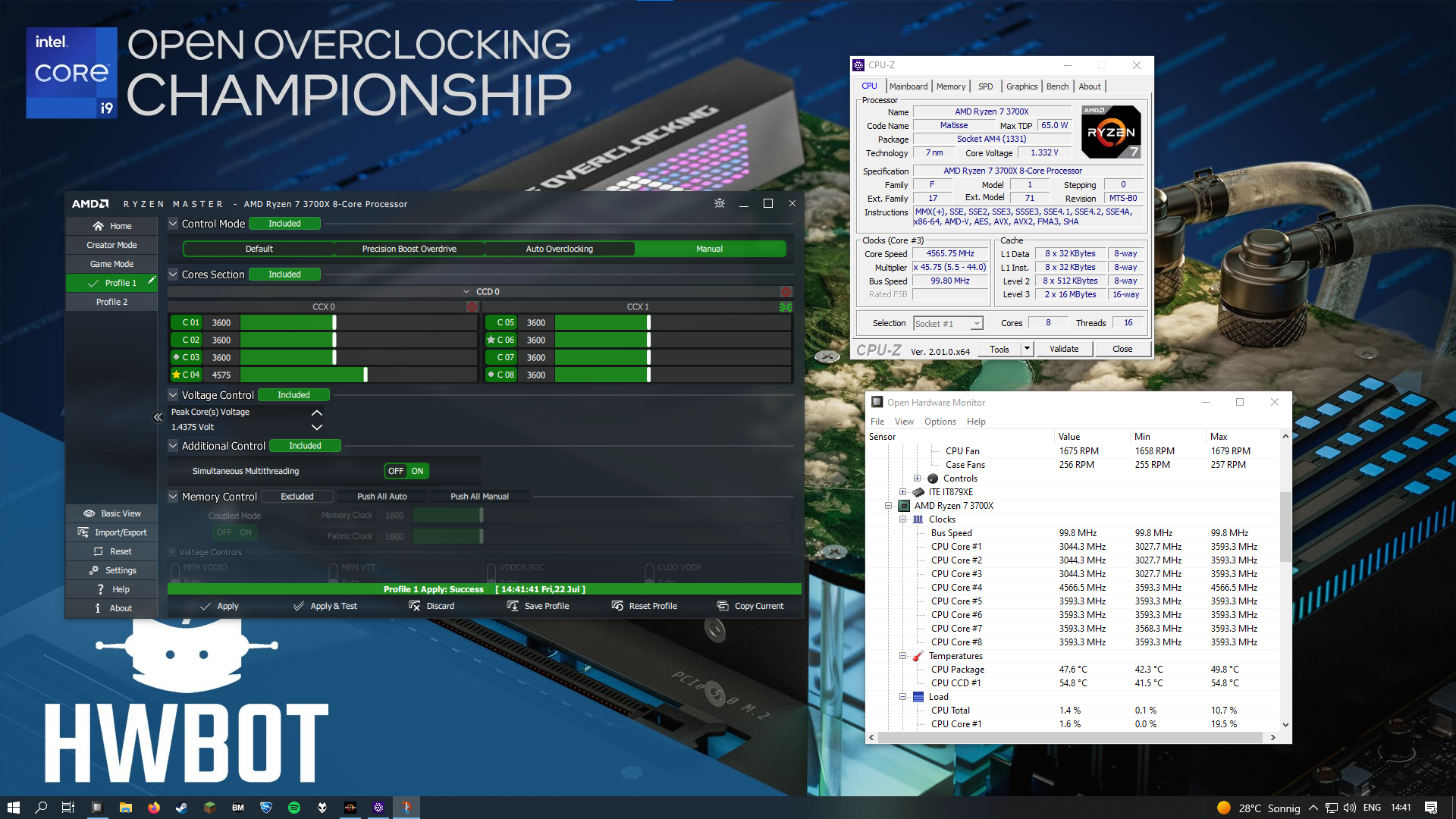
Task: Click the Ryzen Master taskbar icon
Action: 350,808
